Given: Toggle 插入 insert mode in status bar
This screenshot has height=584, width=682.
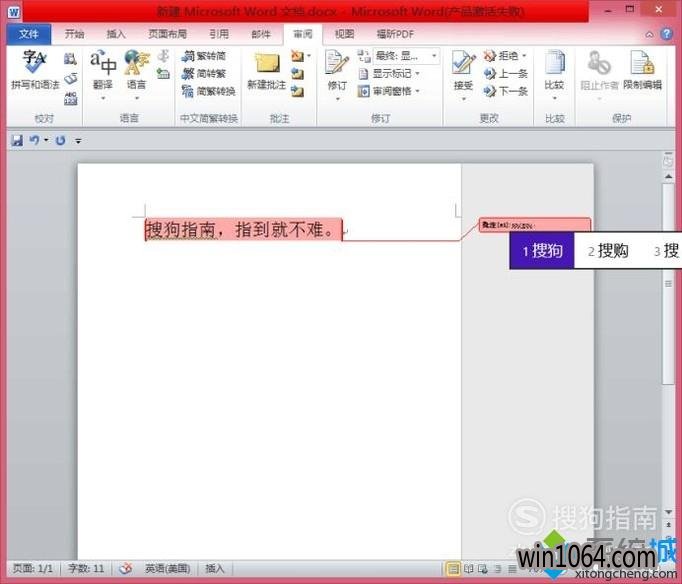Looking at the screenshot, I should [x=215, y=568].
